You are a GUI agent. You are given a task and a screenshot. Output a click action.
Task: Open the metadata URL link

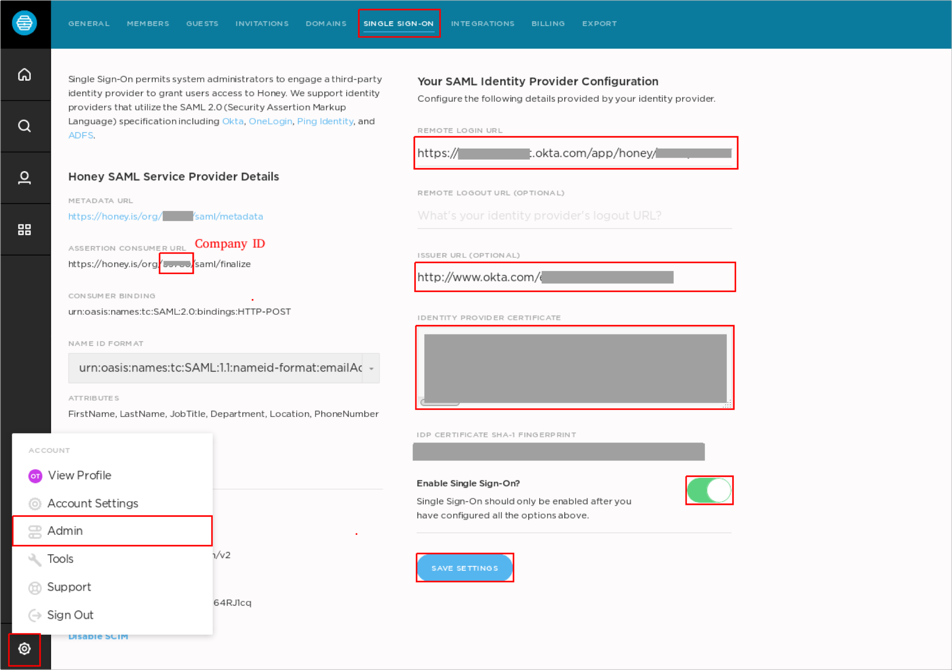[165, 216]
